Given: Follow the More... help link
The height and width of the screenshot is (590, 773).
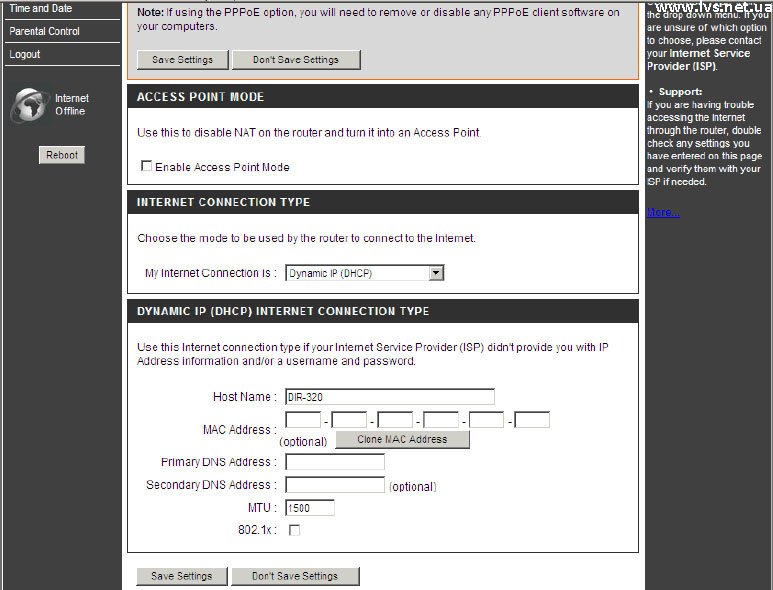Looking at the screenshot, I should click(x=662, y=213).
